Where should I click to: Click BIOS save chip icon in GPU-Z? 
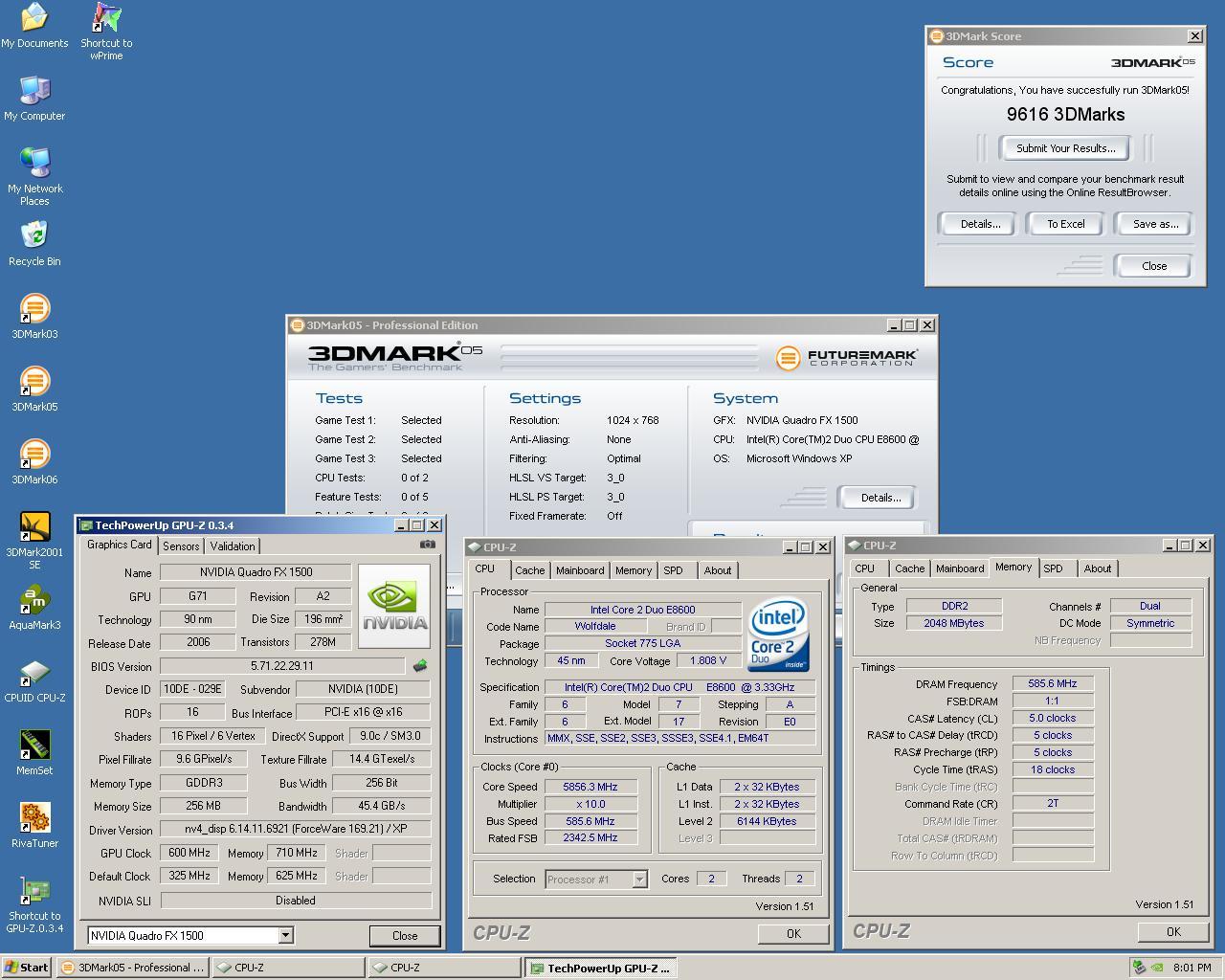pyautogui.click(x=420, y=665)
